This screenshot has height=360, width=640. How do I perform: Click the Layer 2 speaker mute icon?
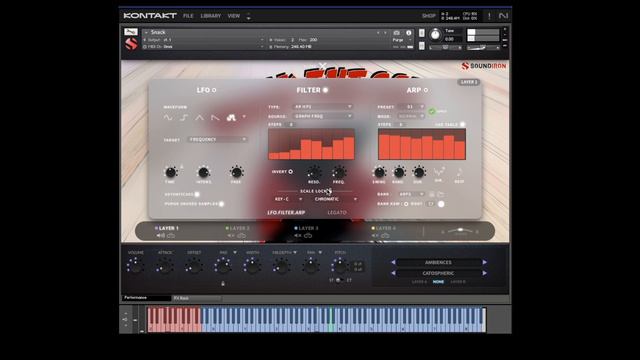pos(231,236)
